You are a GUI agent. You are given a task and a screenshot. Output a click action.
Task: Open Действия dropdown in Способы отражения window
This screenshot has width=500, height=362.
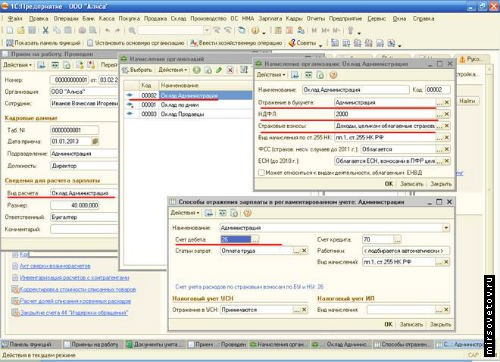point(185,213)
